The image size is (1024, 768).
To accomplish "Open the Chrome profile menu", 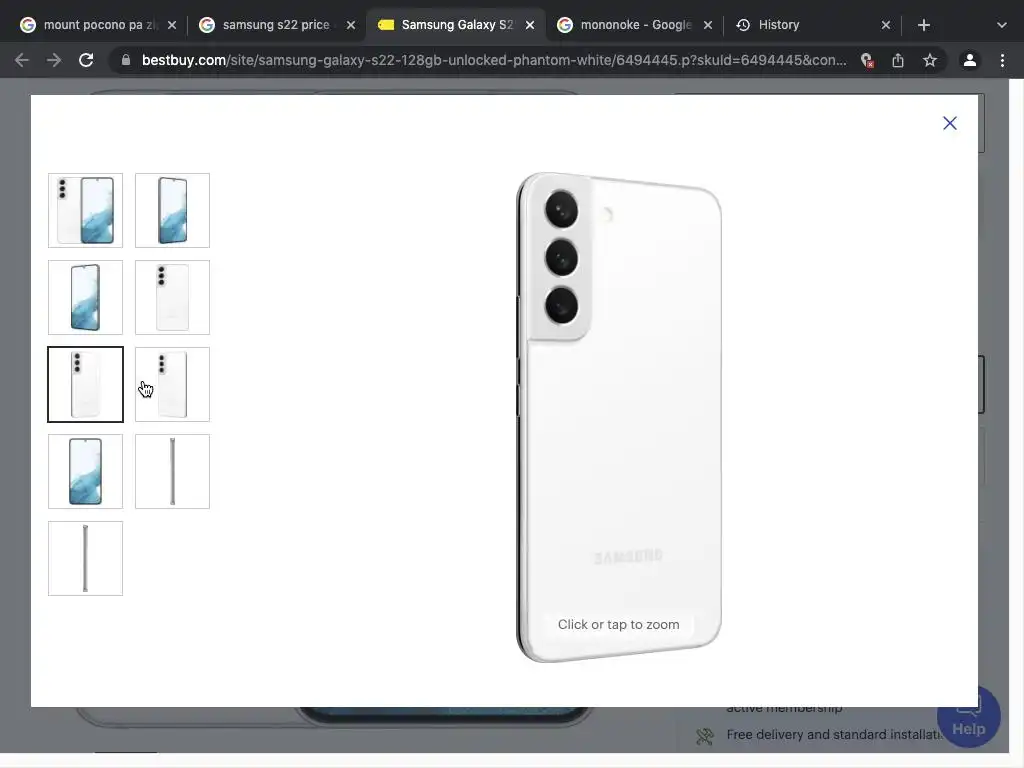I will pos(970,60).
